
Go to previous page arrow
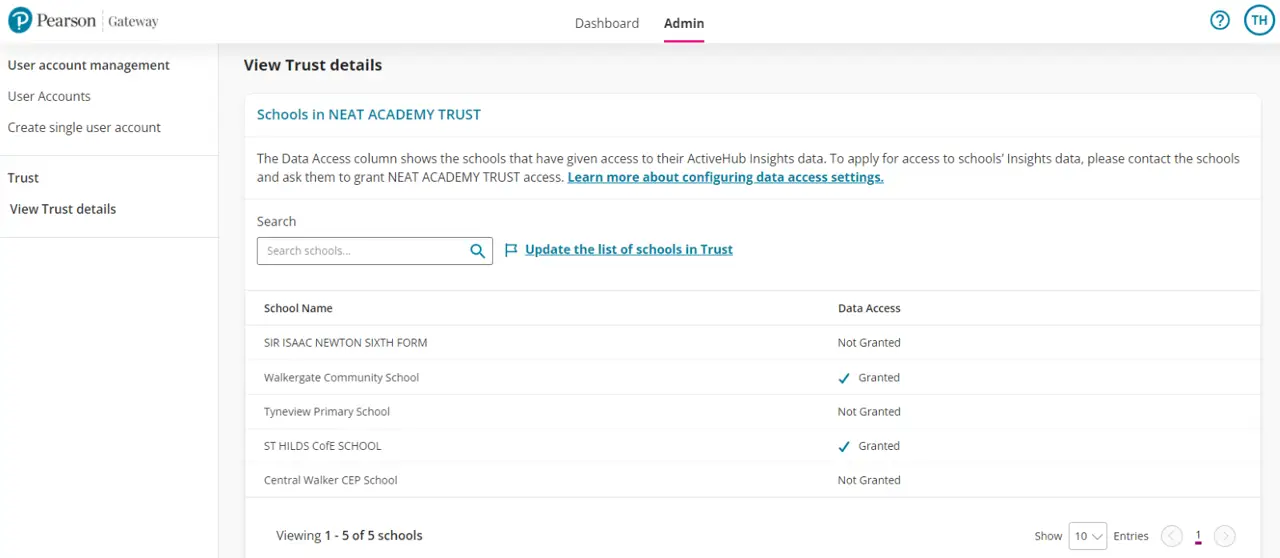pos(1171,536)
